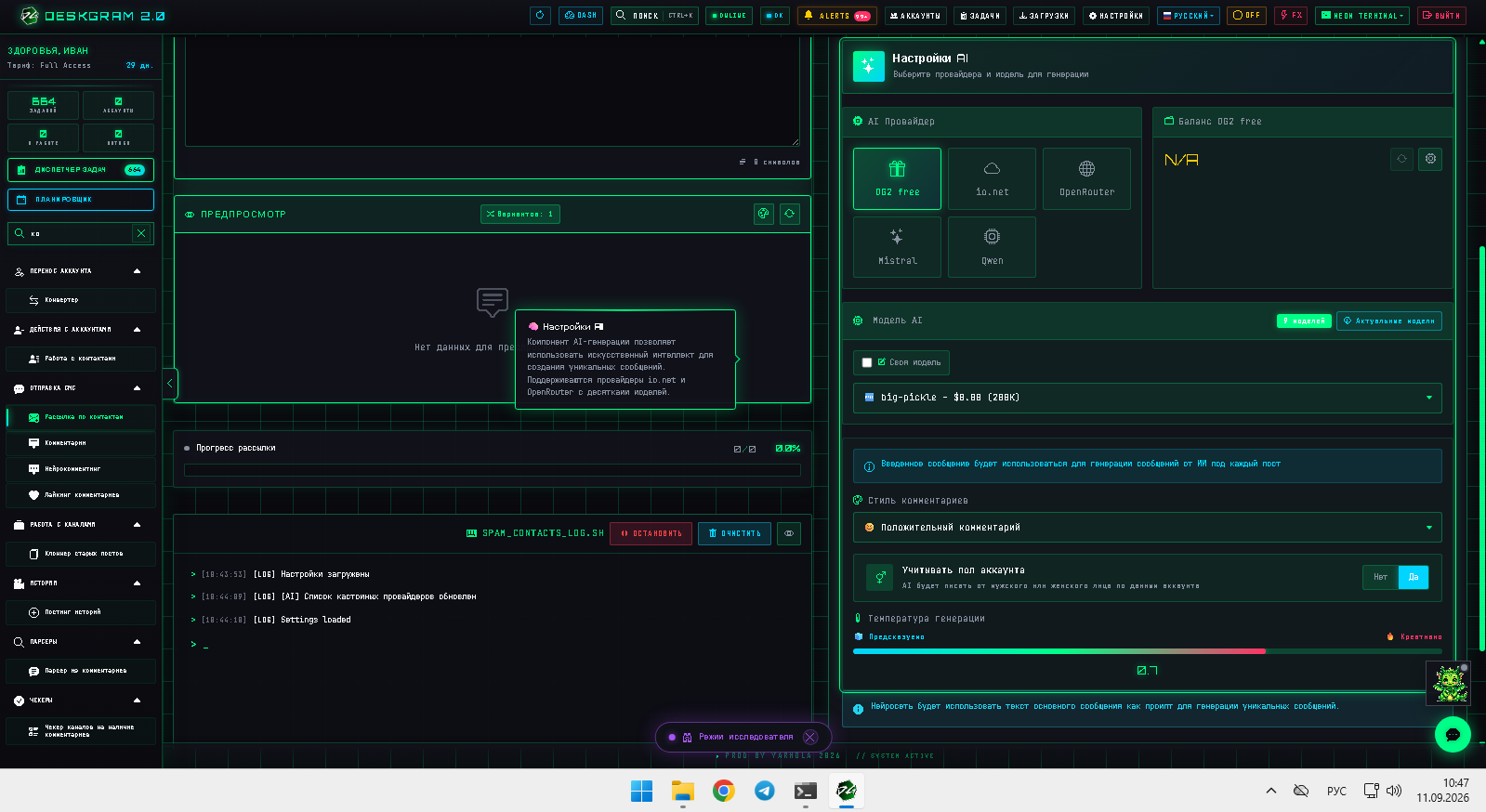The image size is (1486, 812).
Task: Open the DASH dashboard button
Action: 581,16
